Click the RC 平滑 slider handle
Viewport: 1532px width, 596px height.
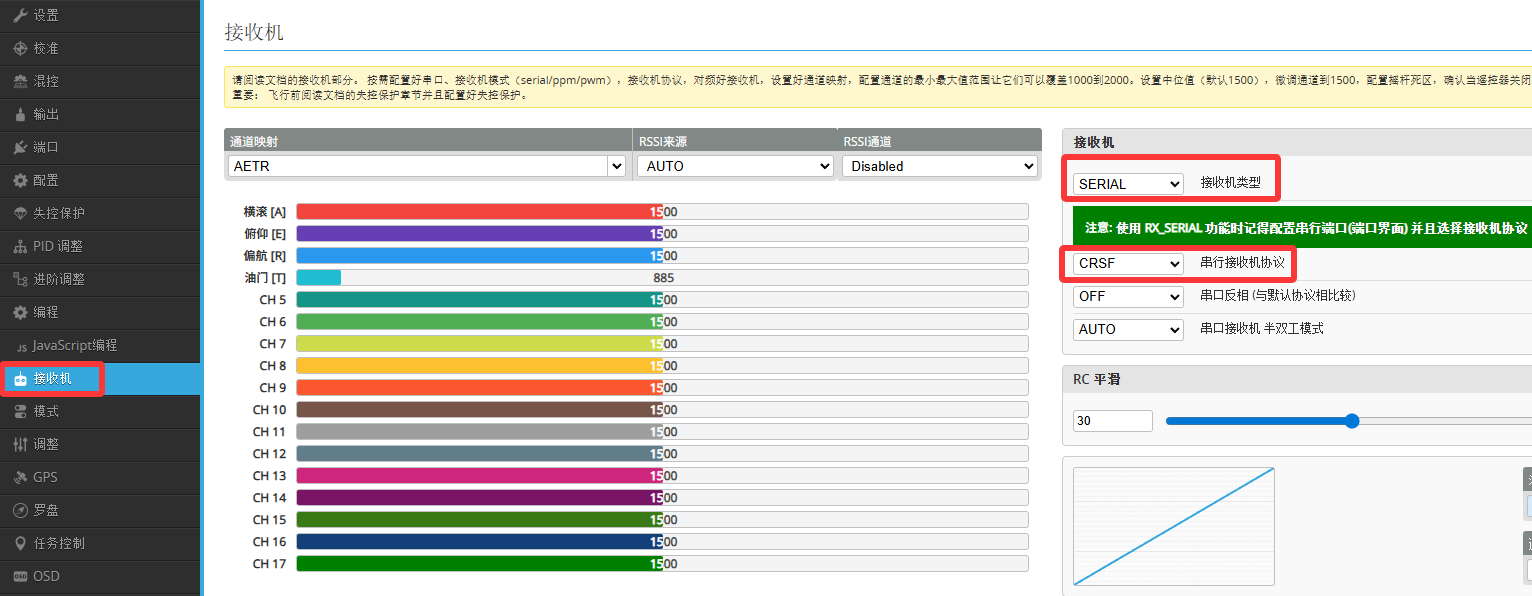(1352, 421)
